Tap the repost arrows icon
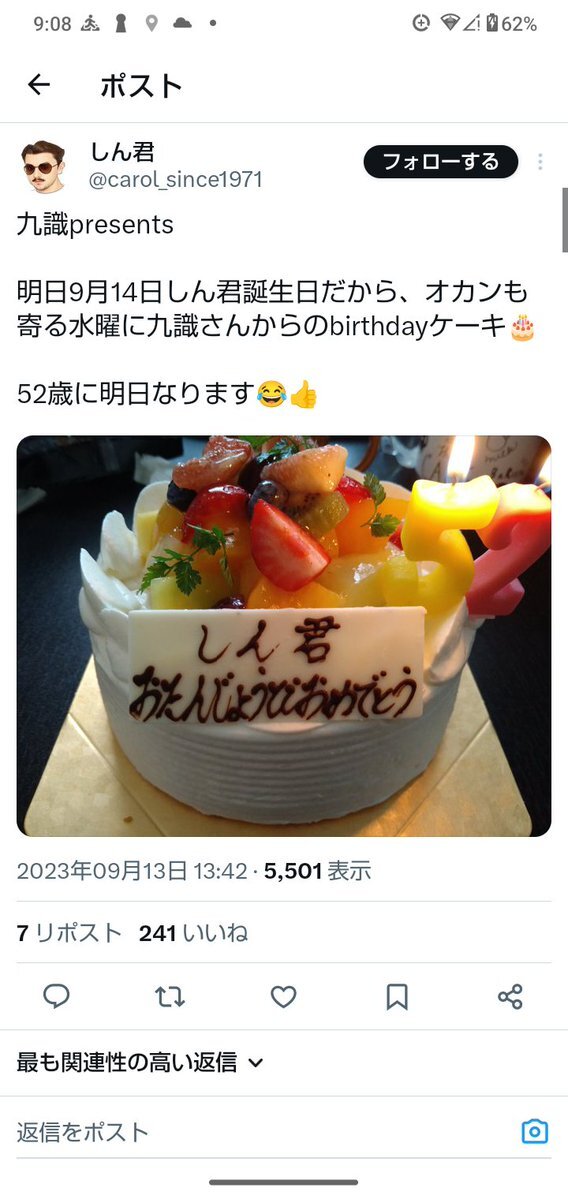The width and height of the screenshot is (568, 1199). [170, 996]
